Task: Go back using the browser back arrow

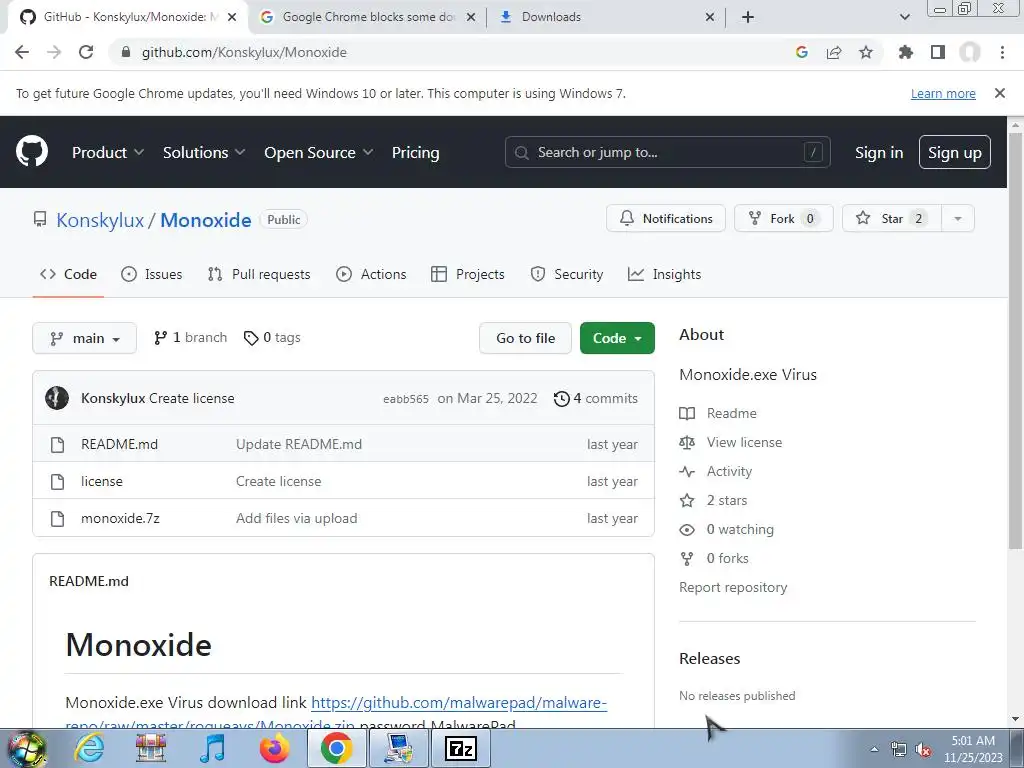Action: pos(22,52)
